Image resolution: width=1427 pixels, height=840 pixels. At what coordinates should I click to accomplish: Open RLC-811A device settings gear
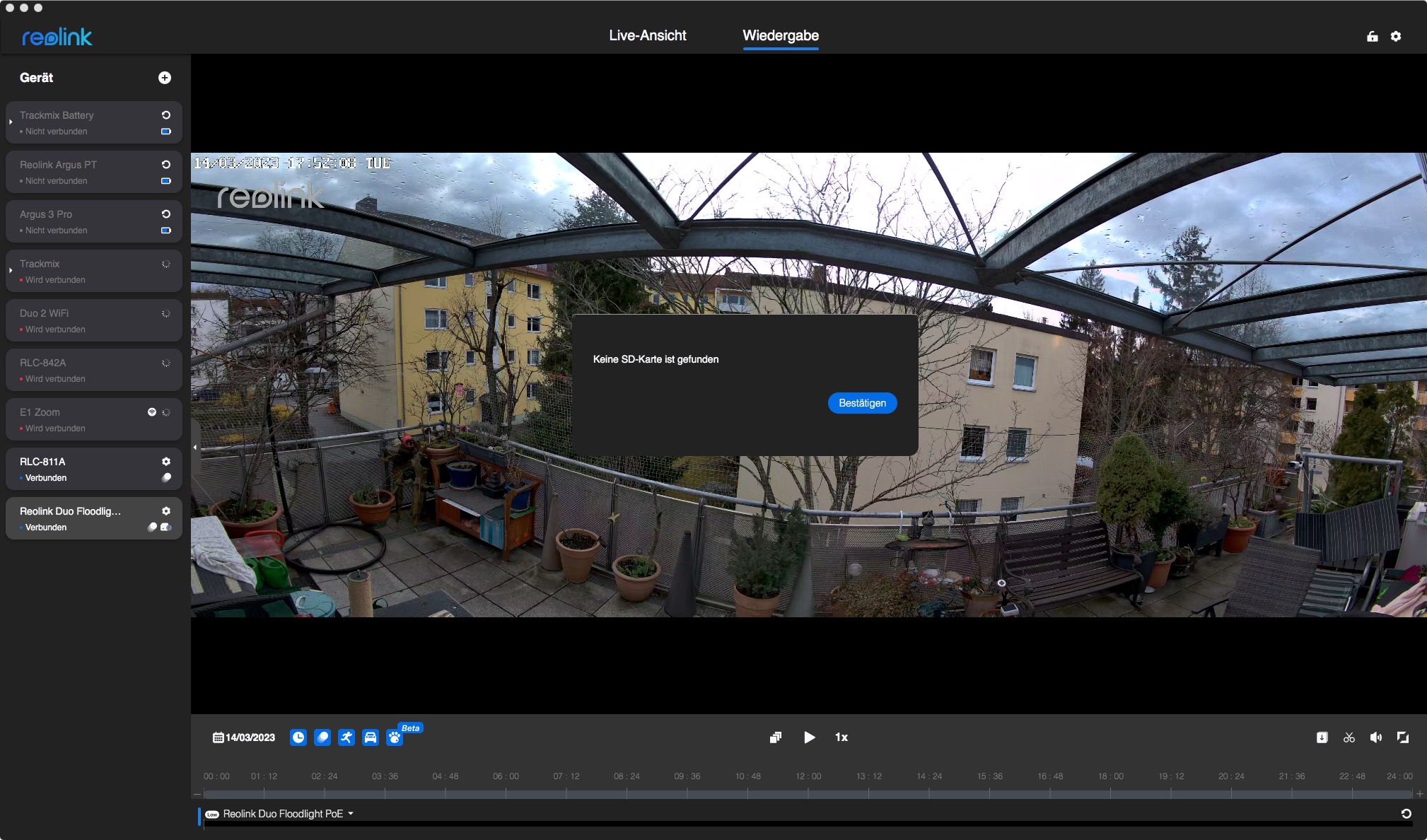[x=166, y=461]
